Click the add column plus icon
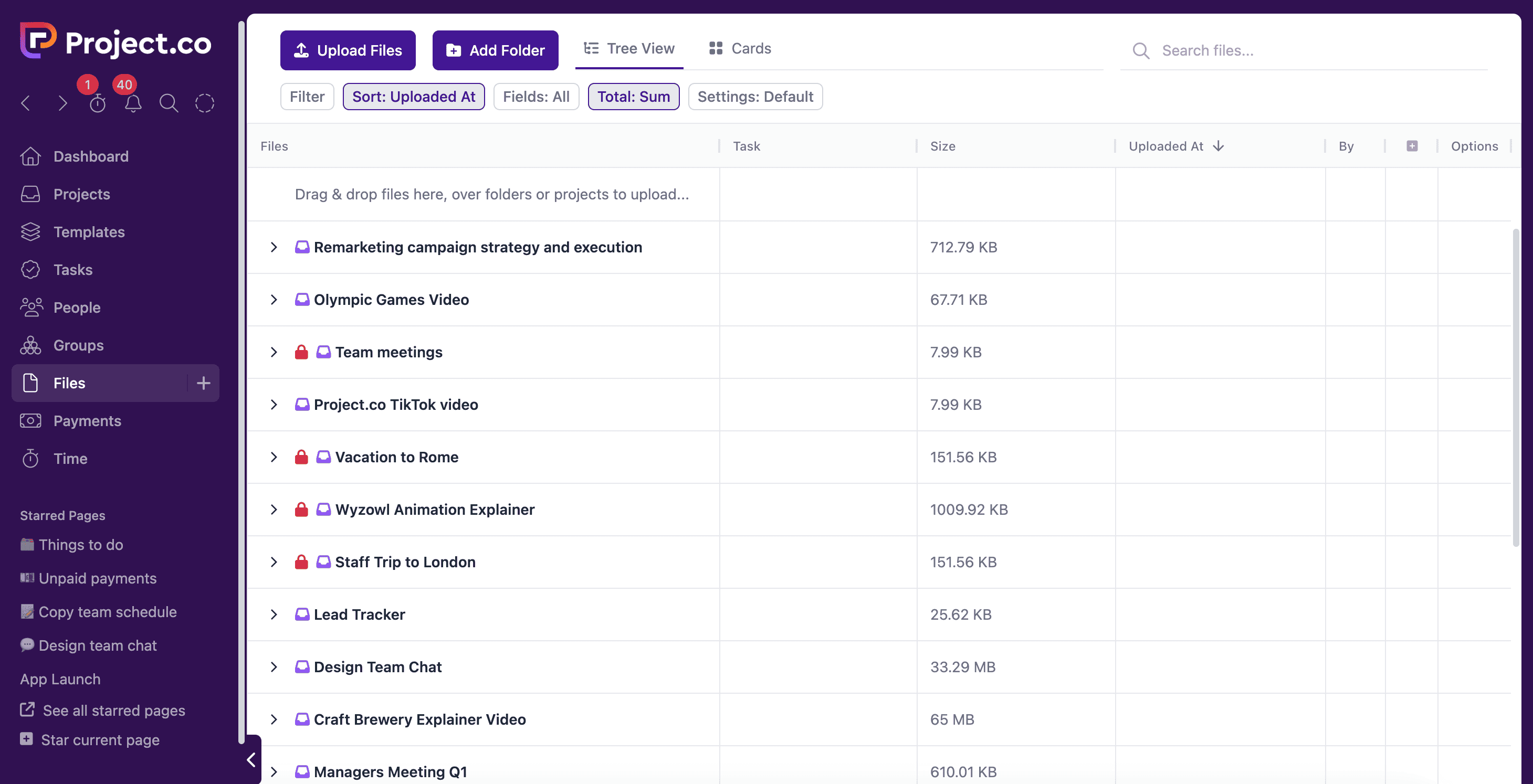The height and width of the screenshot is (784, 1533). [1412, 146]
